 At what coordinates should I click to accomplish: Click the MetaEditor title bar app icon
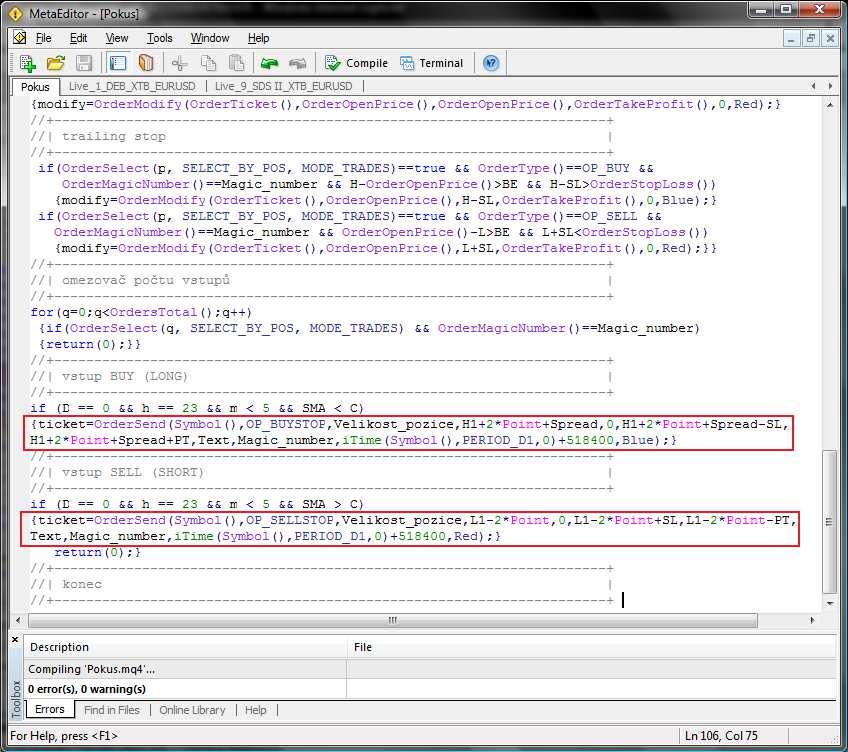tap(16, 14)
